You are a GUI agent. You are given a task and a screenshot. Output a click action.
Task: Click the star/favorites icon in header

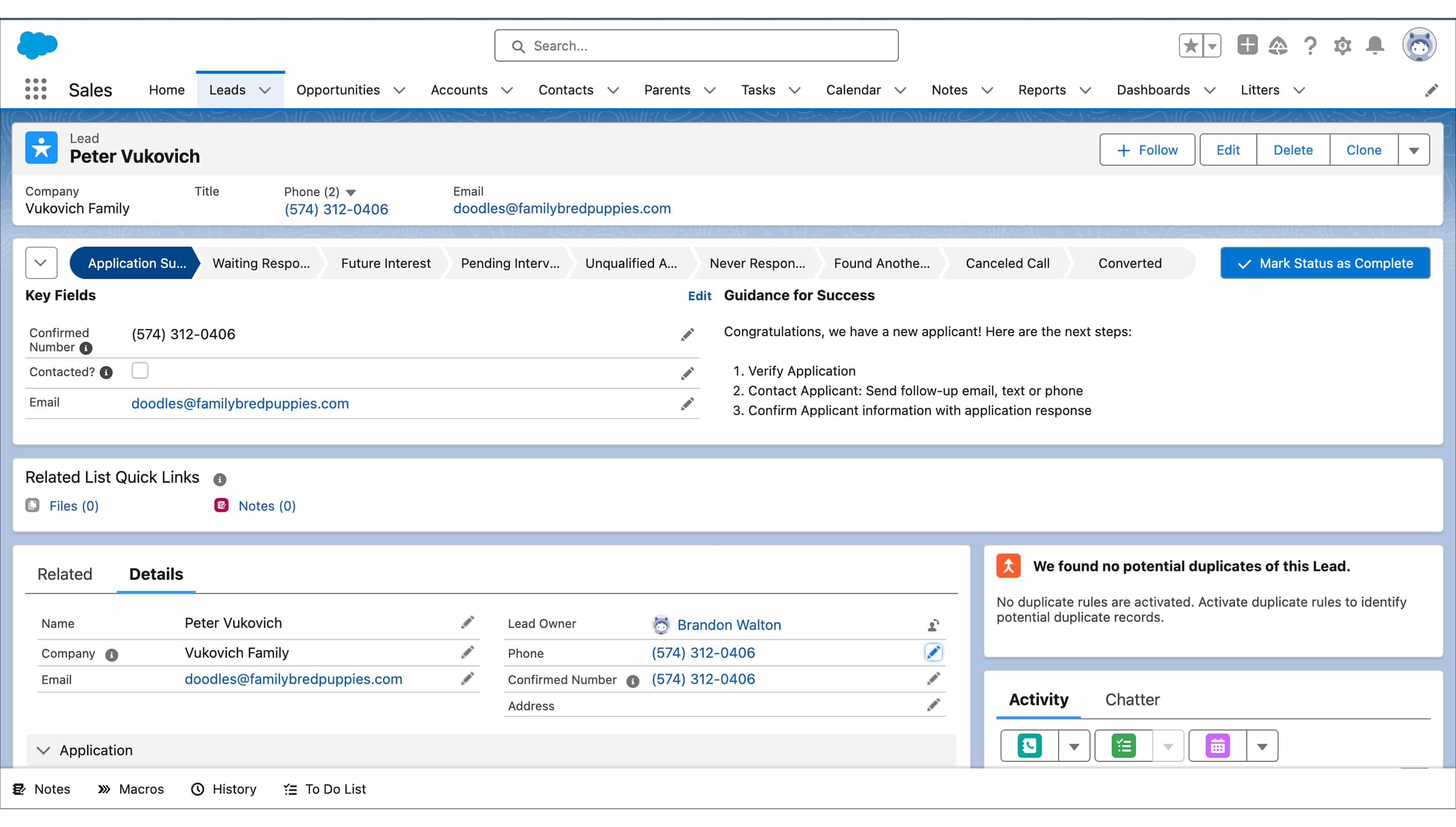tap(1191, 46)
